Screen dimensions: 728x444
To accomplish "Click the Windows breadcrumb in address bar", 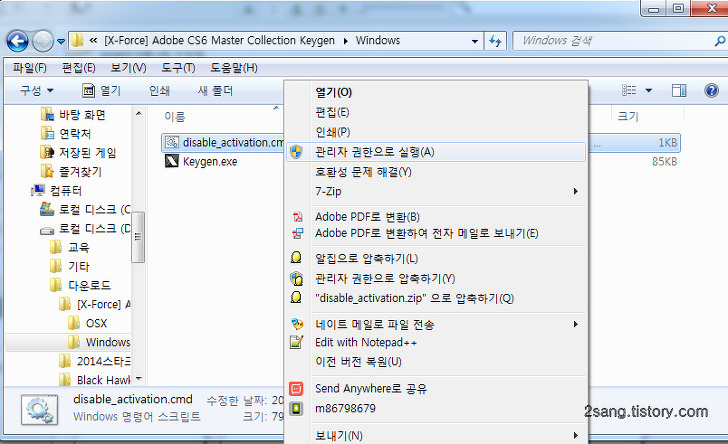I will point(377,40).
